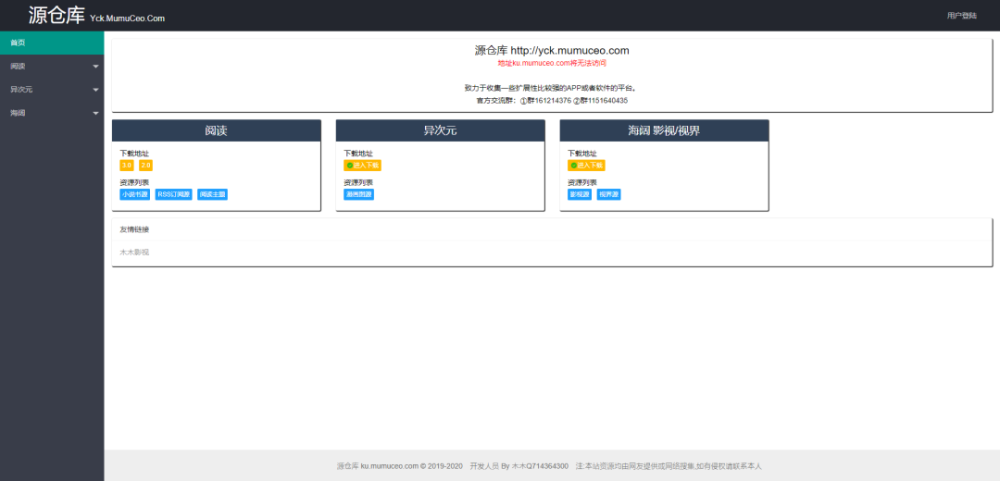Click the 友情链接 section title
The height and width of the screenshot is (481, 1000).
coord(134,229)
